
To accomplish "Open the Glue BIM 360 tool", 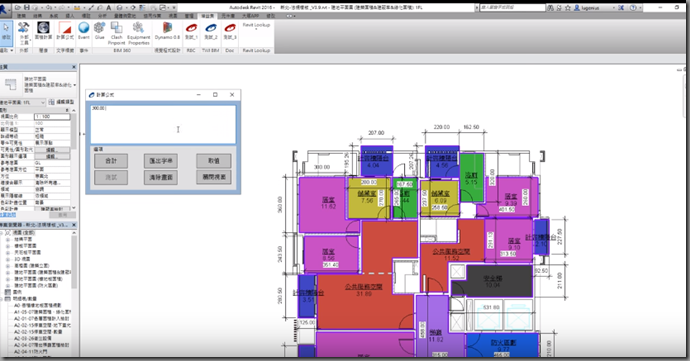I will [x=100, y=31].
